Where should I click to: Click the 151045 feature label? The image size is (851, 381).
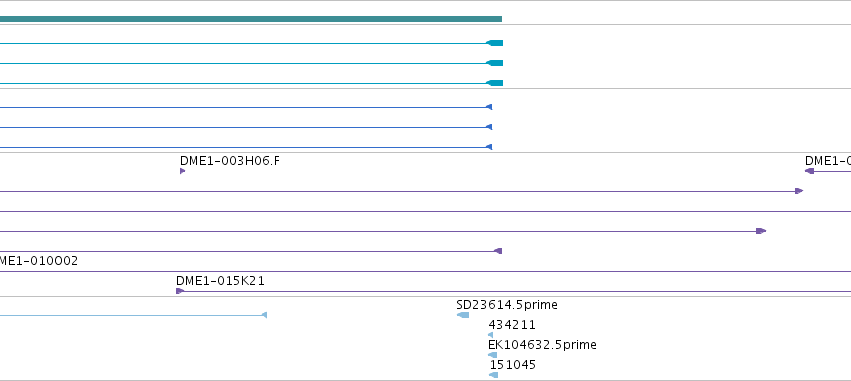point(512,365)
